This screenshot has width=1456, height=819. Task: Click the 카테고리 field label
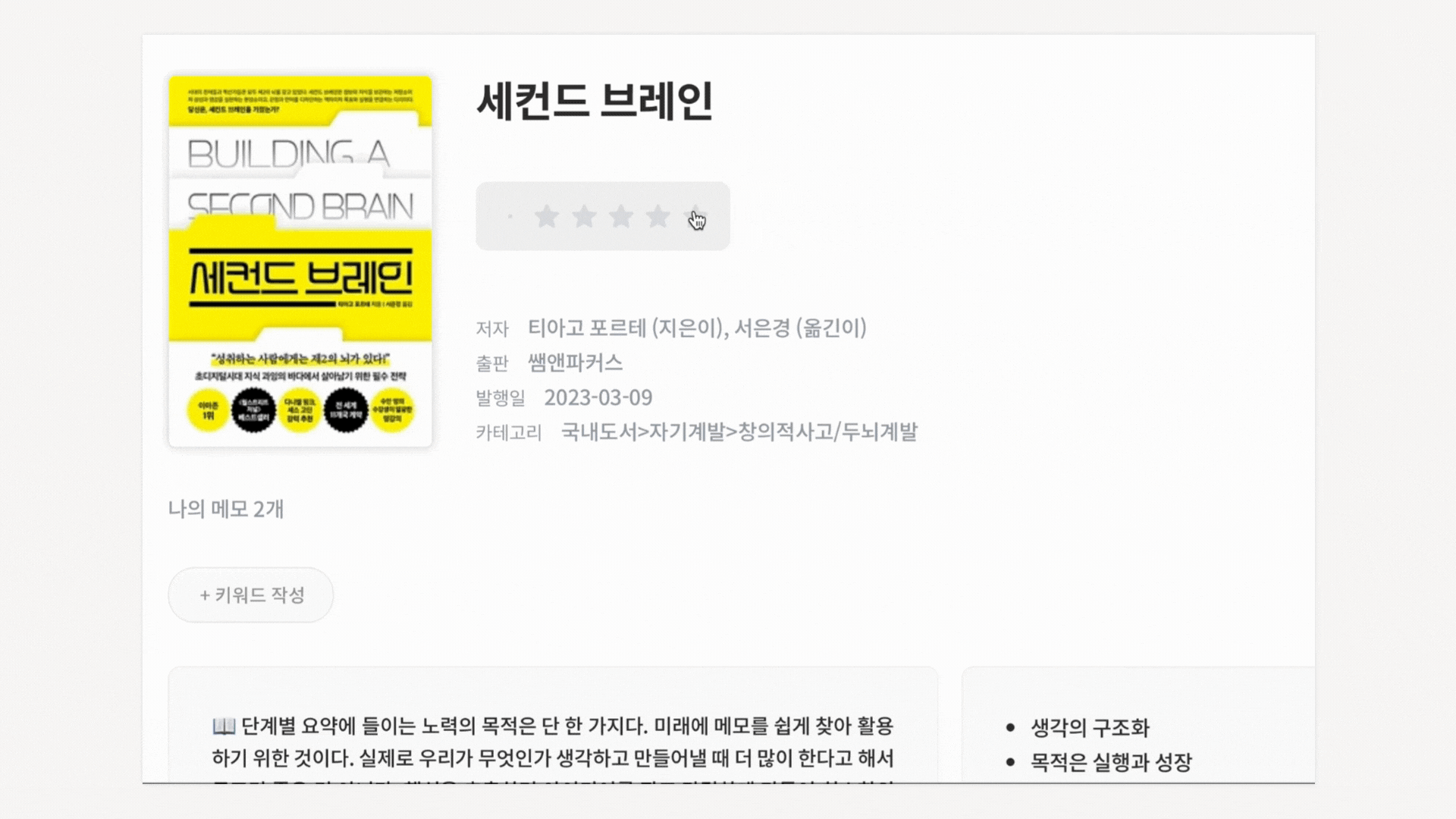(509, 433)
